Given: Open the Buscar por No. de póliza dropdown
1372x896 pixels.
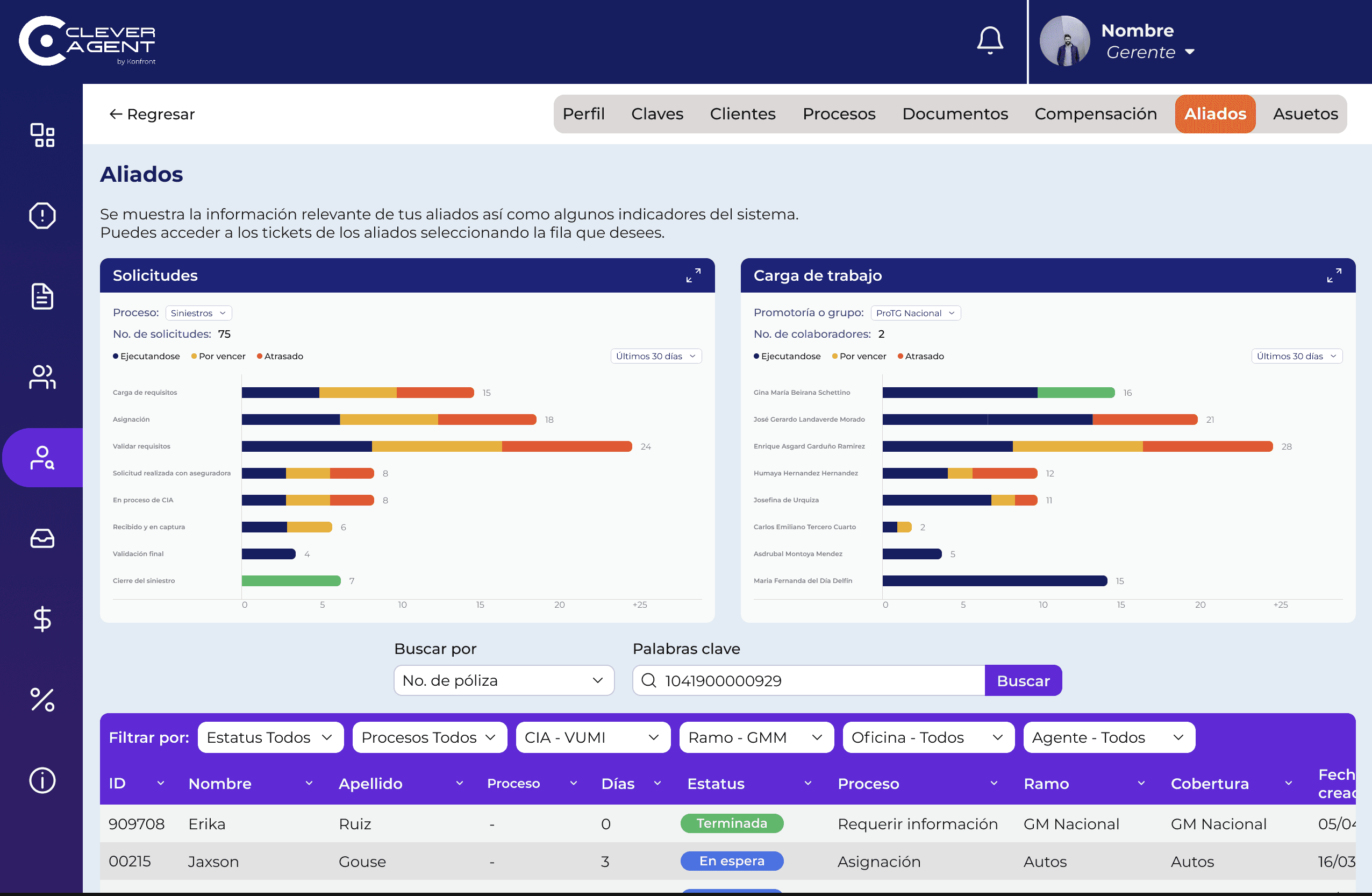Looking at the screenshot, I should (504, 680).
